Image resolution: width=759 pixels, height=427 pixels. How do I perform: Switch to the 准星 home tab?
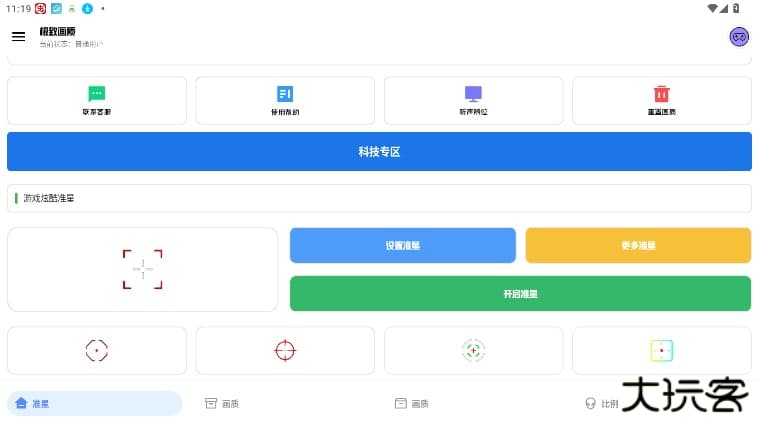click(95, 403)
